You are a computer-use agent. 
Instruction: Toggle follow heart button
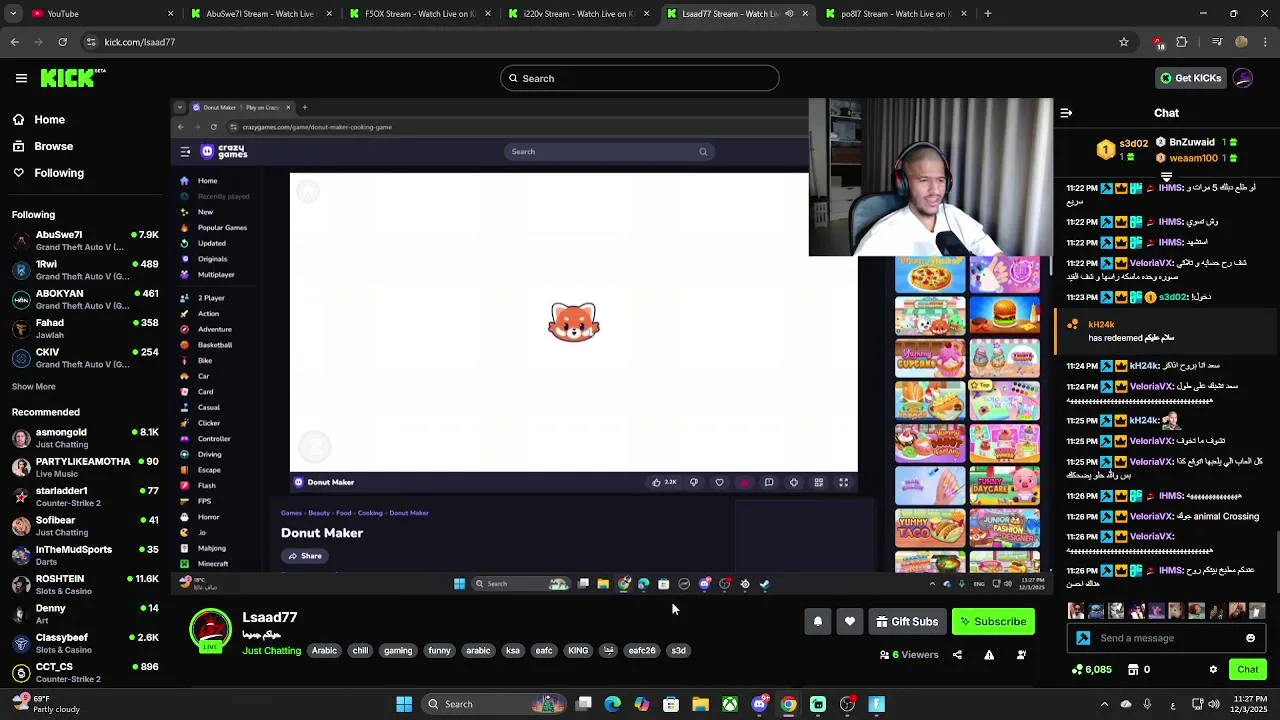[x=850, y=622]
